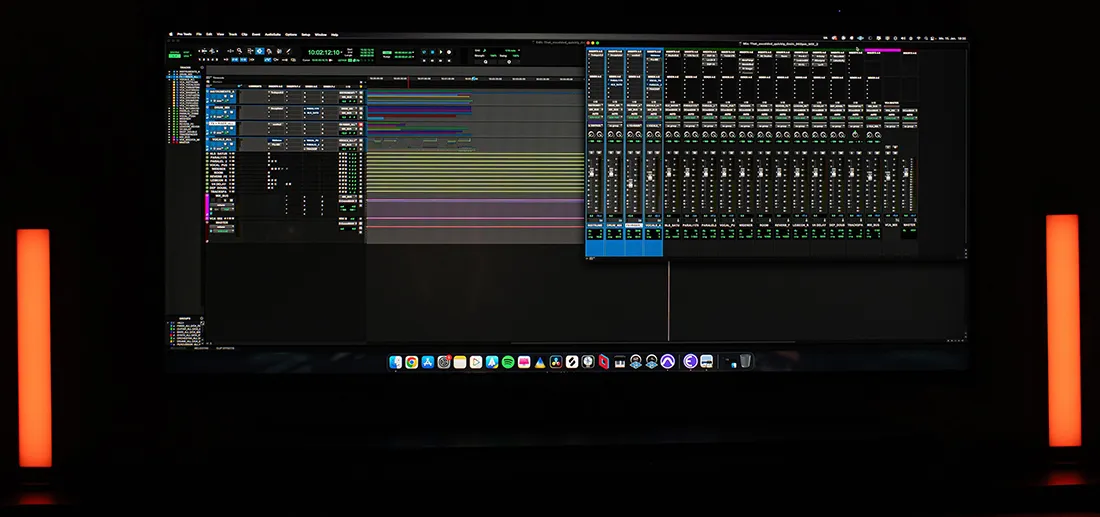Open the Apple menu

click(170, 34)
